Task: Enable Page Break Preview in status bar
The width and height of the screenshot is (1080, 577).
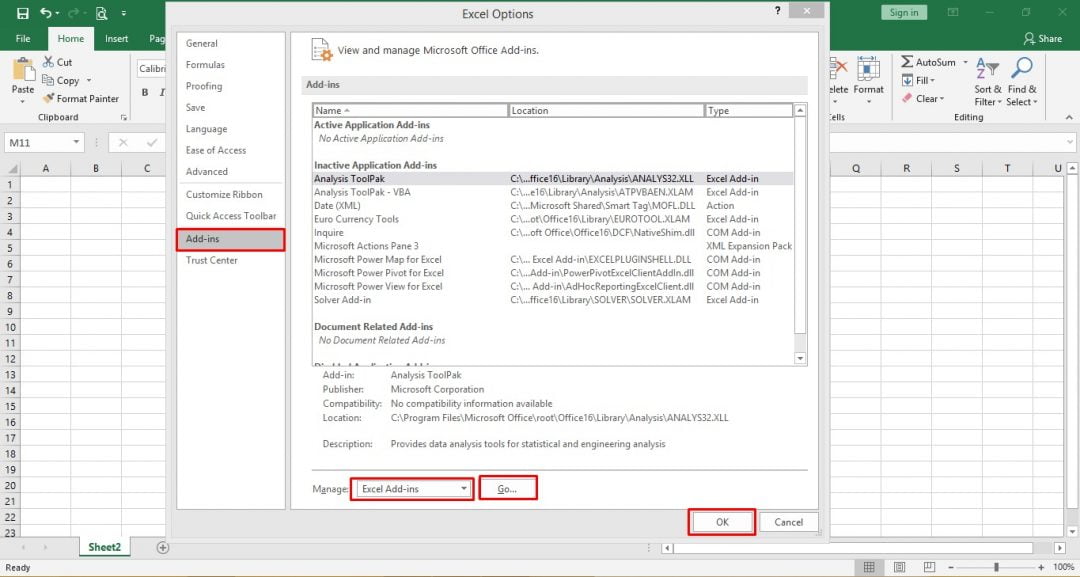Action: [929, 567]
